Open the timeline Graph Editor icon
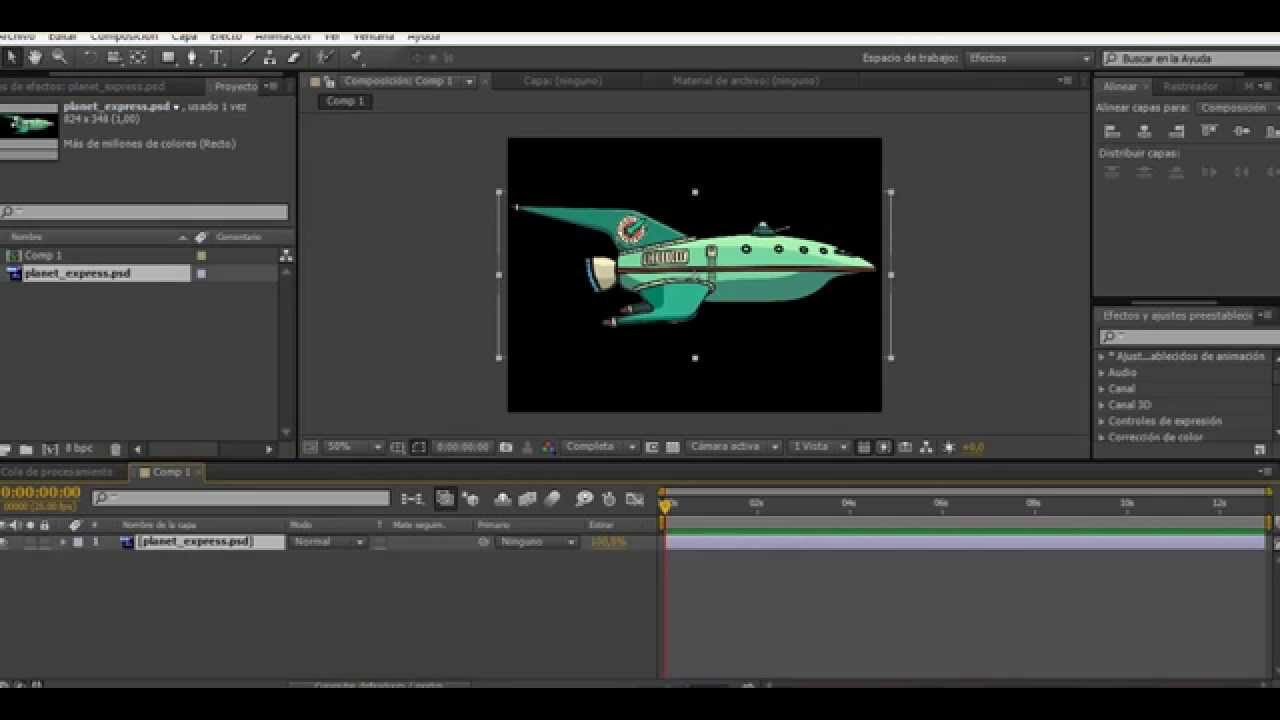Screen dimensions: 1280x720 click(634, 498)
